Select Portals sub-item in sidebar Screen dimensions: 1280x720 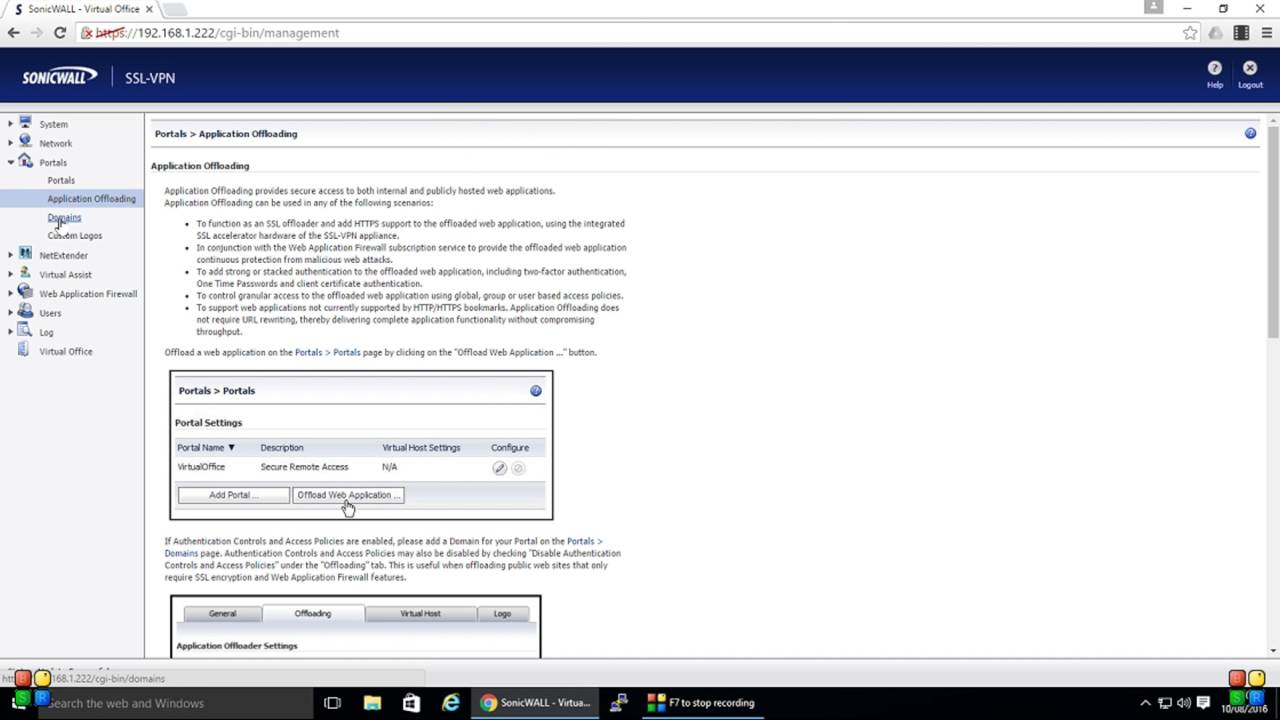click(61, 180)
